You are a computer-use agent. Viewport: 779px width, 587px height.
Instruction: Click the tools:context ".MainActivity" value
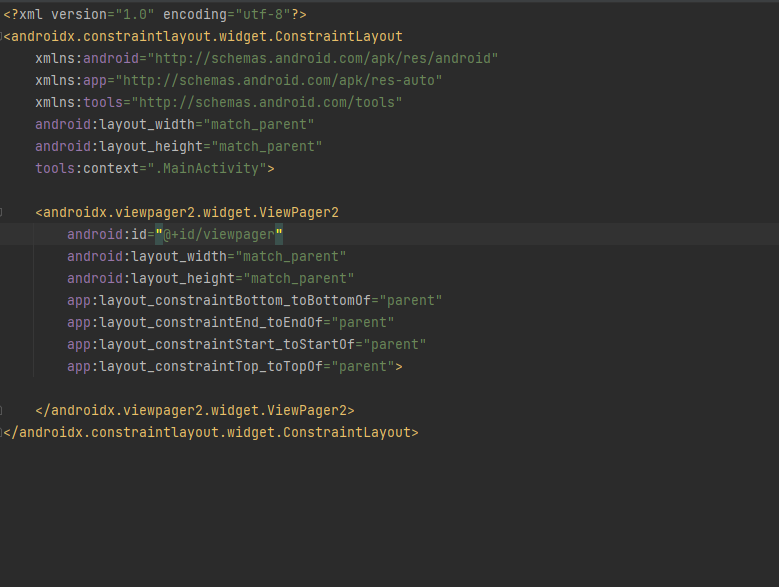click(207, 168)
